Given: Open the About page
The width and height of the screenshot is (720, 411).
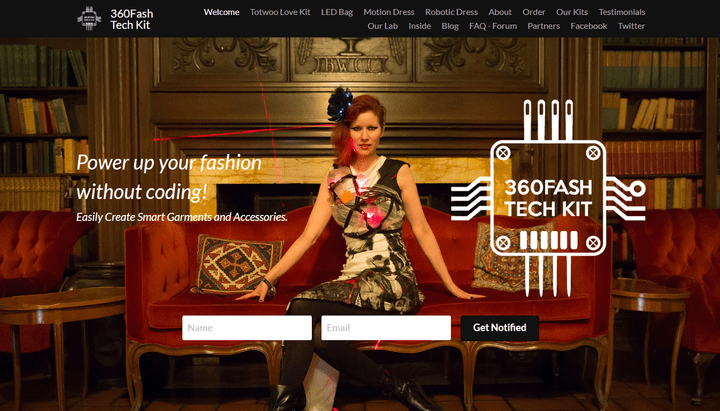Looking at the screenshot, I should tap(500, 12).
